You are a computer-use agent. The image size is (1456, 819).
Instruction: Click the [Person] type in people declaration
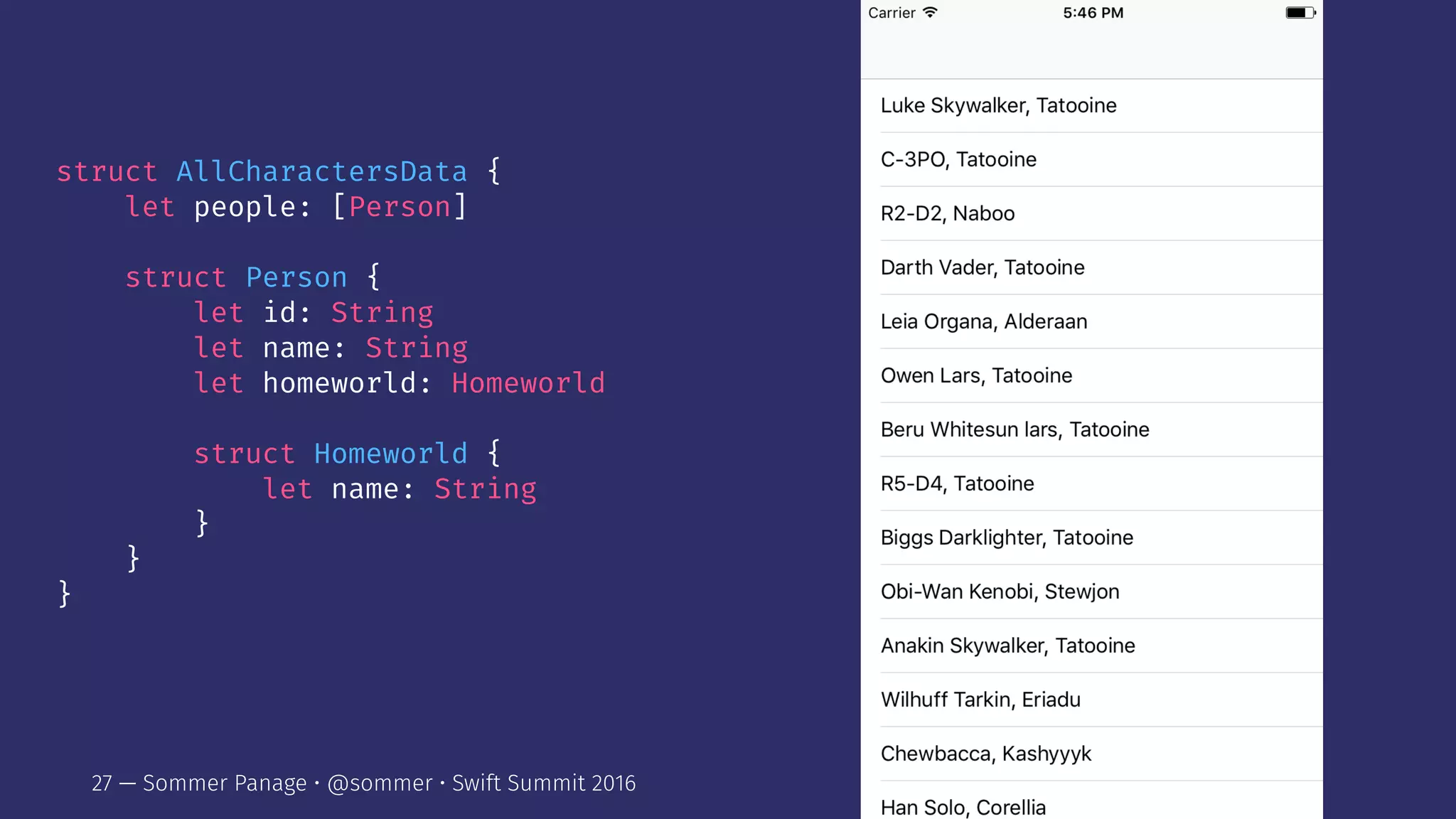tap(400, 207)
